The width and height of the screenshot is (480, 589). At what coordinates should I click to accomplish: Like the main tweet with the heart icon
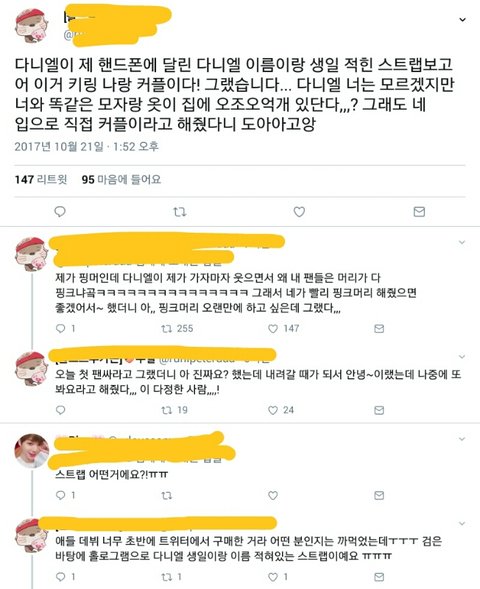pyautogui.click(x=299, y=212)
